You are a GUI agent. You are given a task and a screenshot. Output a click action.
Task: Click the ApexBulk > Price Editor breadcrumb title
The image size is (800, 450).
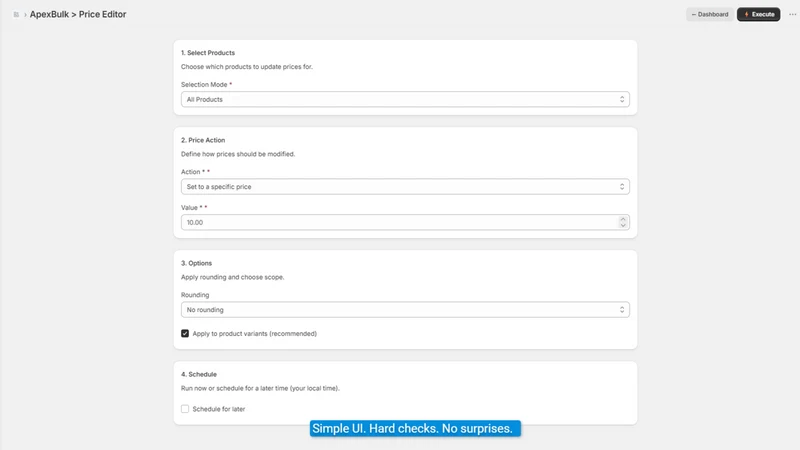coord(78,14)
